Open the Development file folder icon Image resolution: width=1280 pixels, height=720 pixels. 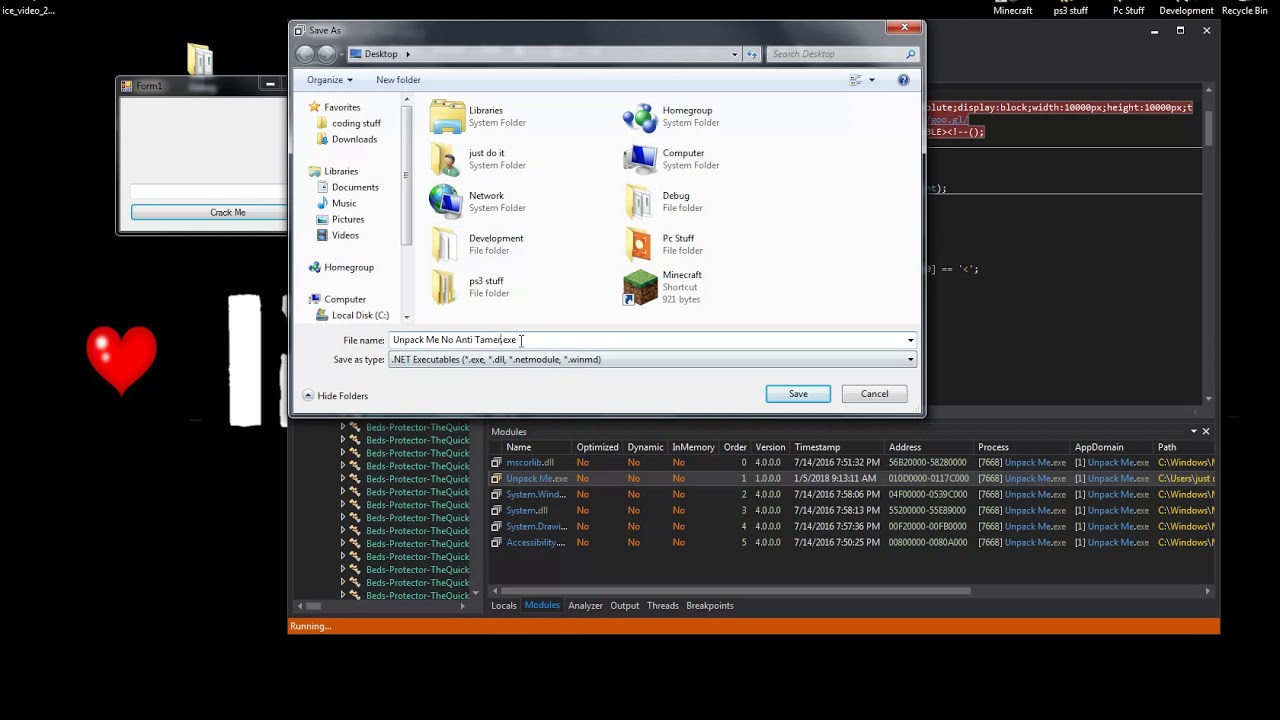pos(447,244)
